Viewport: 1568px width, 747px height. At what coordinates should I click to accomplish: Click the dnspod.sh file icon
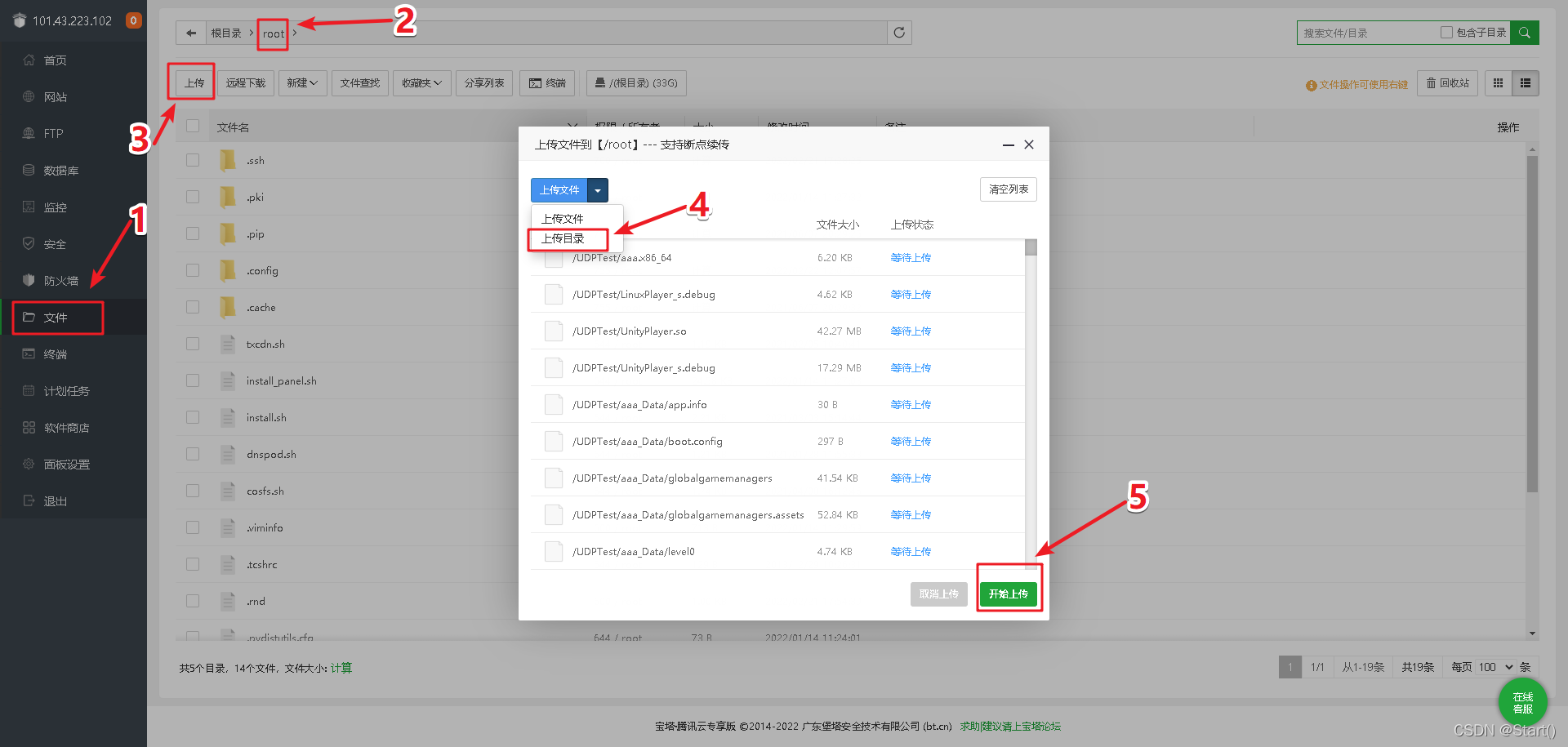(x=228, y=454)
